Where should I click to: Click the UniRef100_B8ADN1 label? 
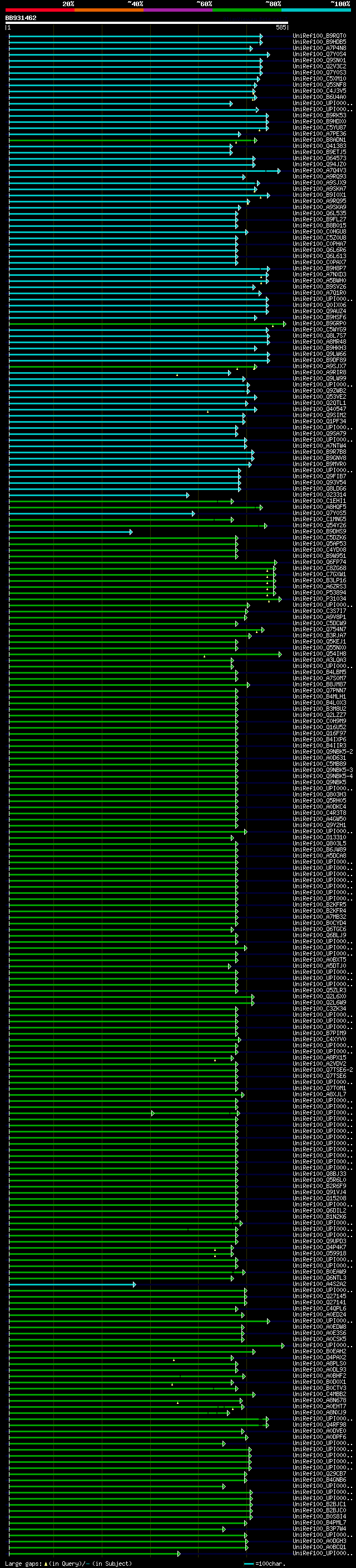pyautogui.click(x=319, y=140)
